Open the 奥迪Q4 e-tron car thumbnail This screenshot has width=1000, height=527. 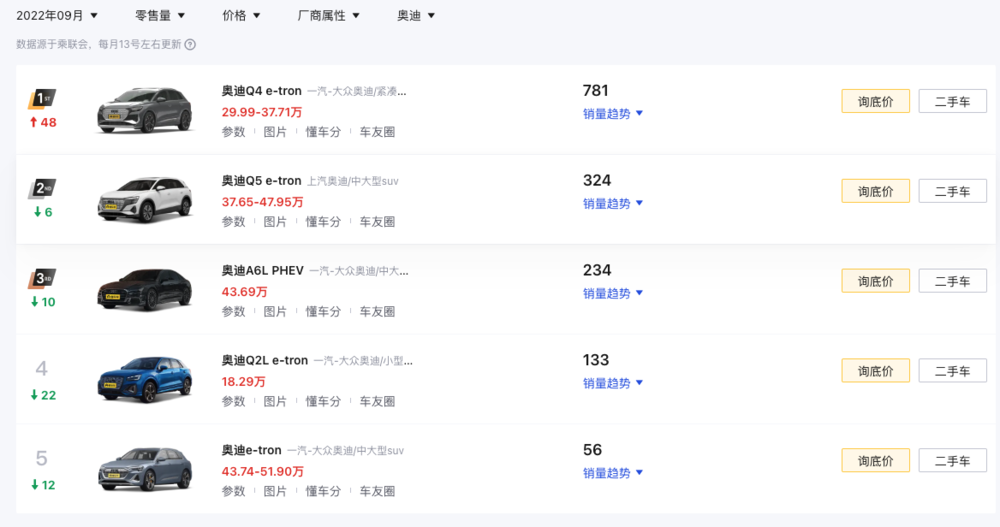(145, 110)
